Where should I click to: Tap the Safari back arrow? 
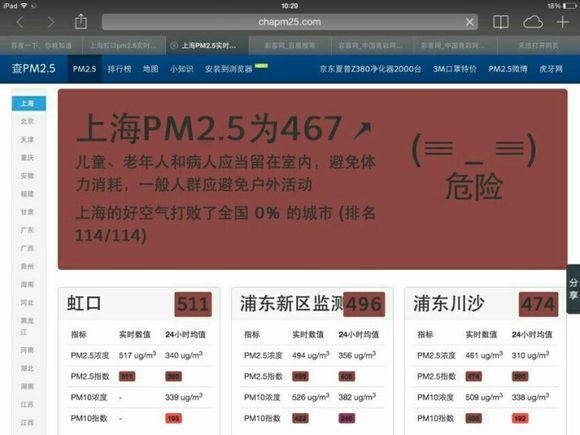pos(20,23)
